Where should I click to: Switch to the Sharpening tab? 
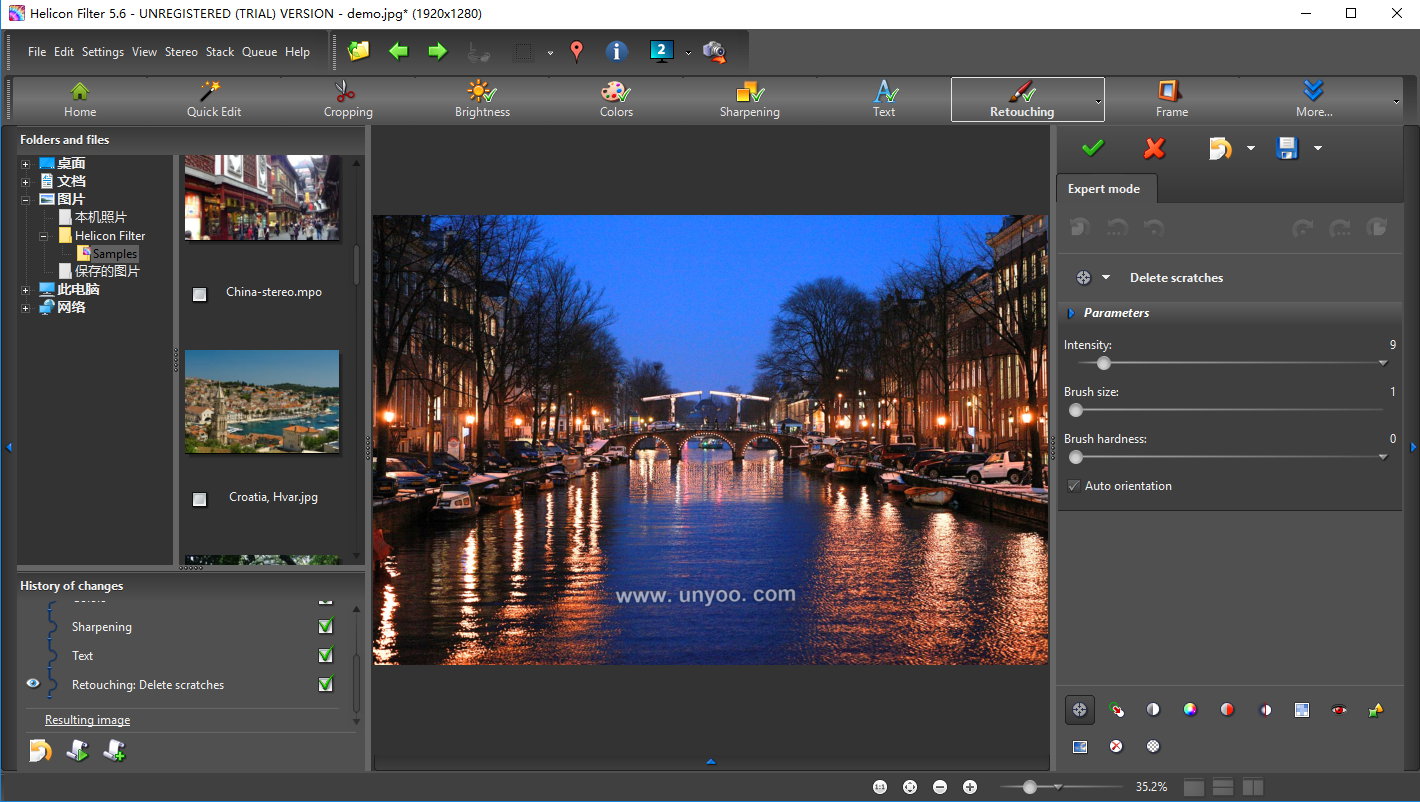[x=749, y=100]
